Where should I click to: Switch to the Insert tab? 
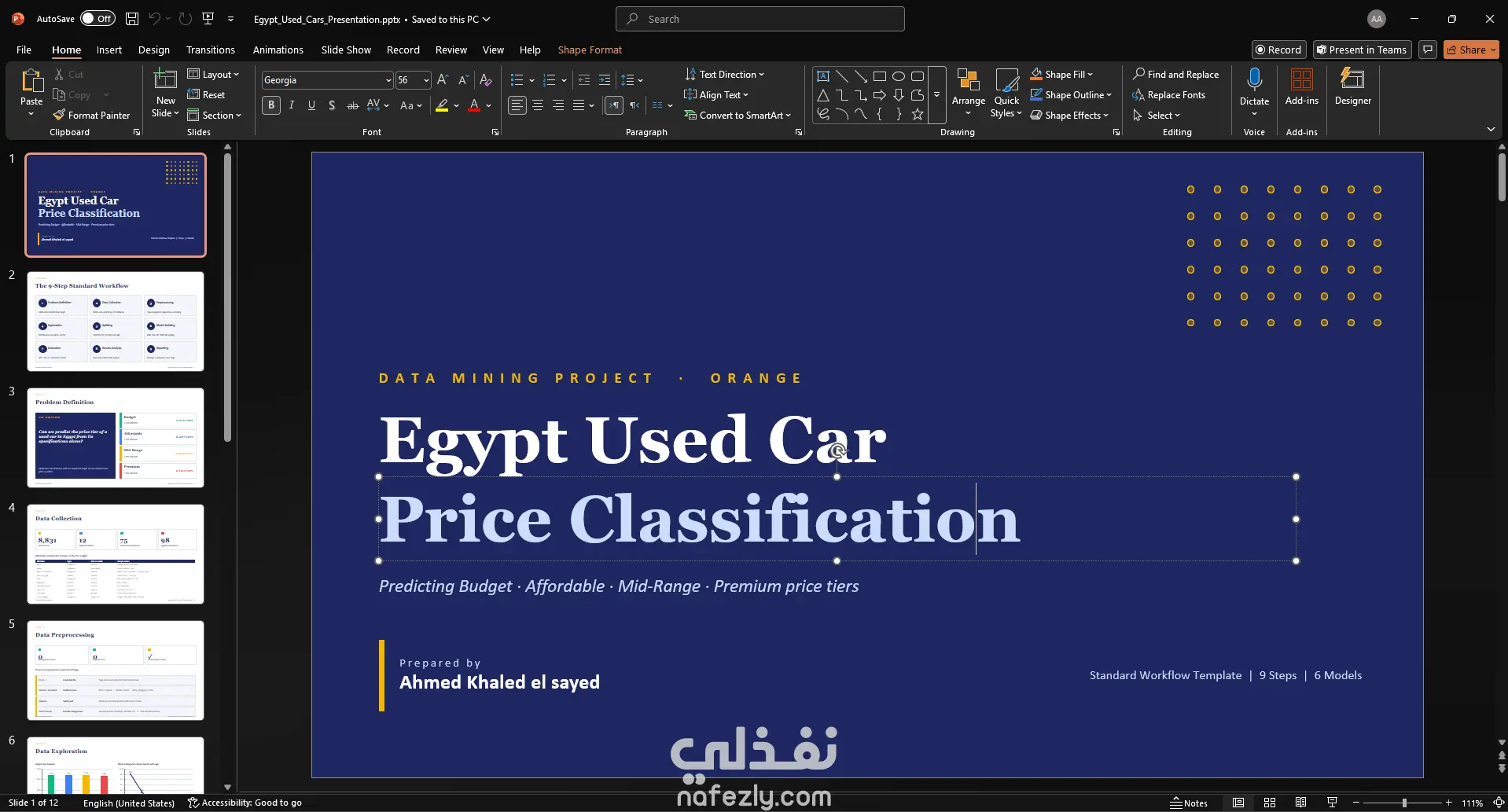[109, 50]
